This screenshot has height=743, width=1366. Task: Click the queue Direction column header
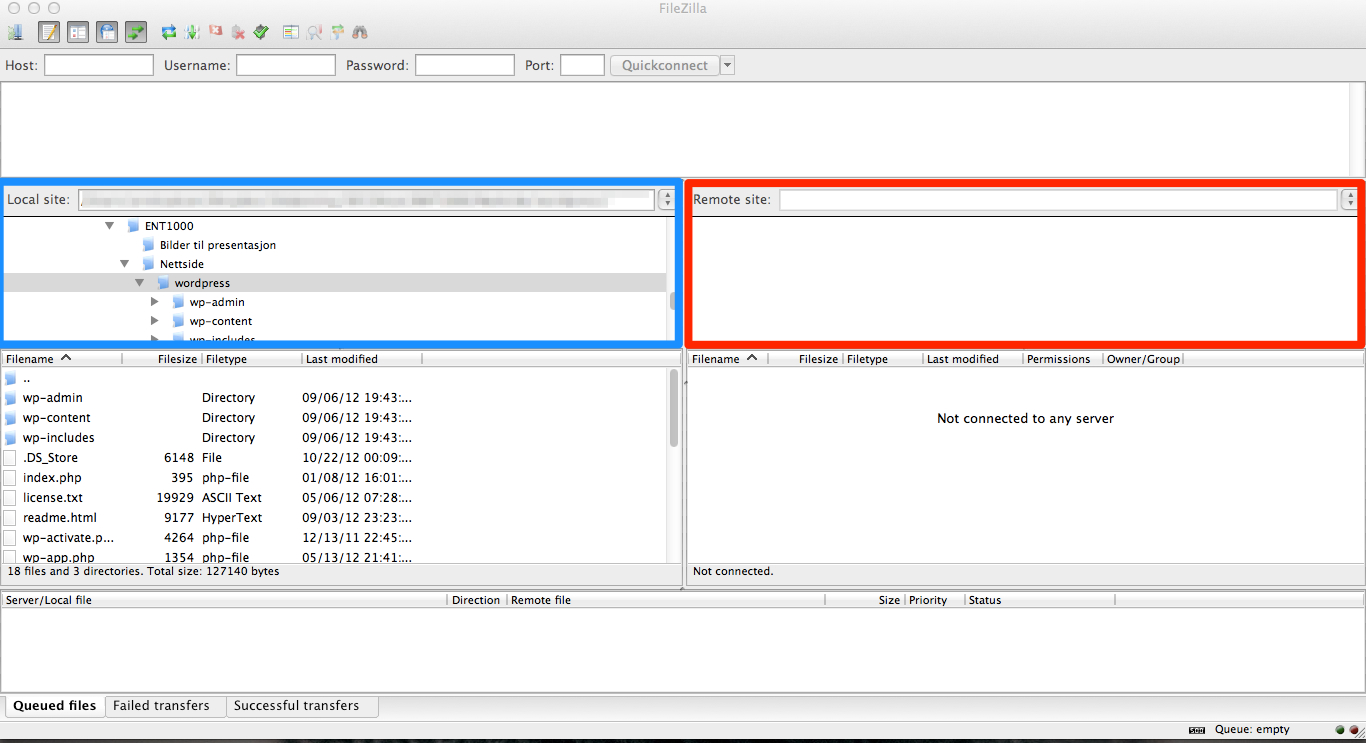click(476, 600)
